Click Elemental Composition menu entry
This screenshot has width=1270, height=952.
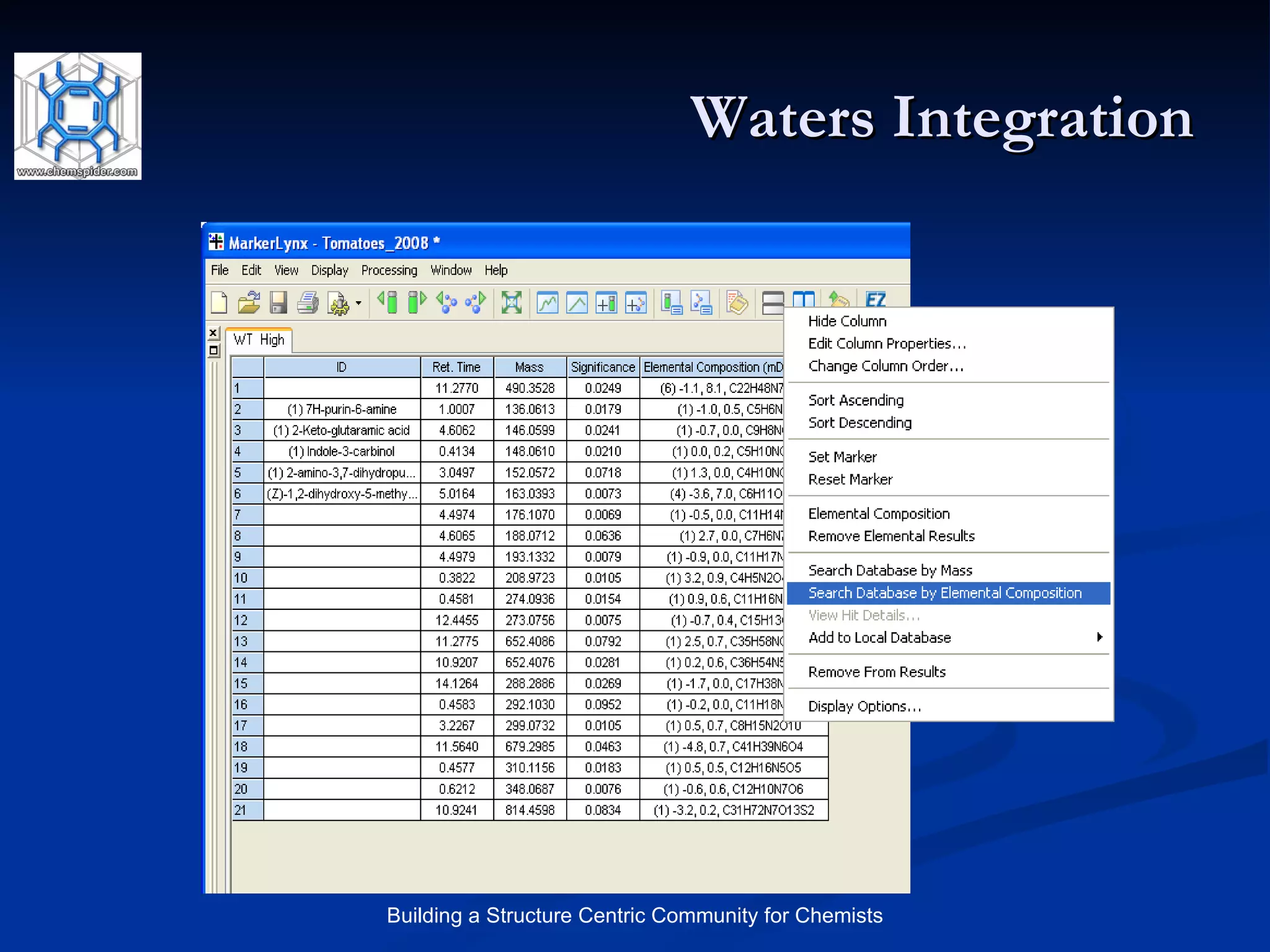coord(879,514)
